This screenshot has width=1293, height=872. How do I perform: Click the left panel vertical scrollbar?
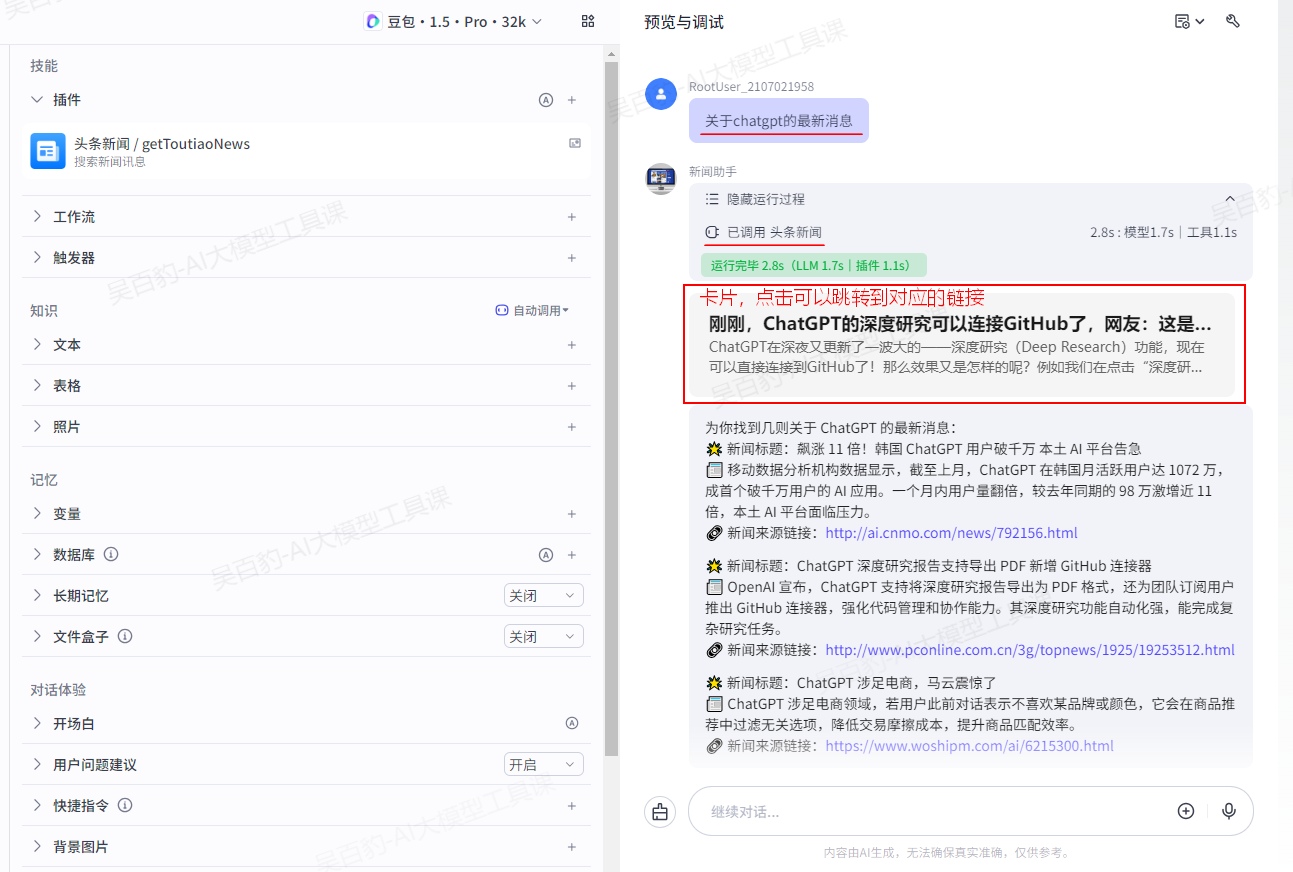[611, 408]
